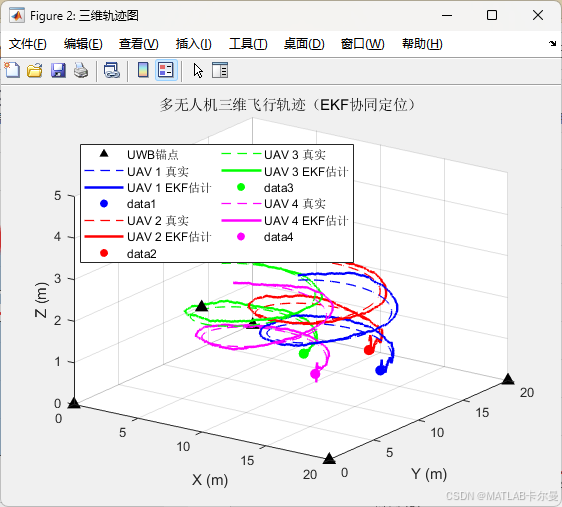The height and width of the screenshot is (507, 562).
Task: Click legend entry UAV 4 真实
Action: (x=295, y=204)
